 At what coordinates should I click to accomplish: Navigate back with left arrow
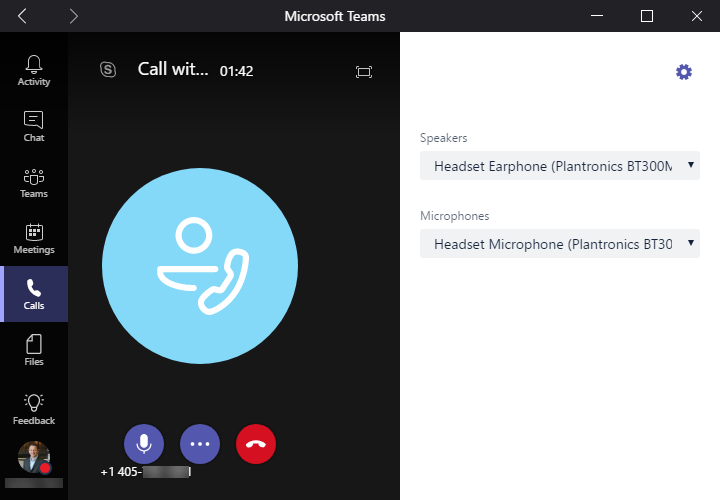22,16
